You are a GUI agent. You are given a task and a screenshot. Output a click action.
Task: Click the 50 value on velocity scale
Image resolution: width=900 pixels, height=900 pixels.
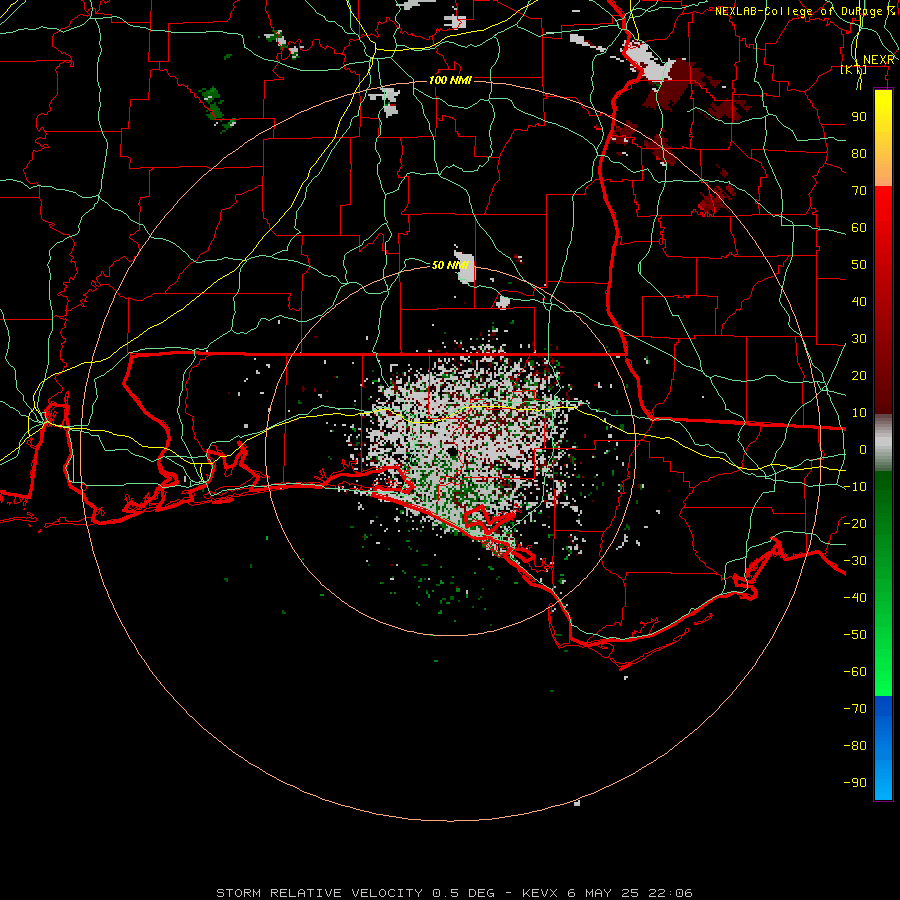tap(859, 265)
